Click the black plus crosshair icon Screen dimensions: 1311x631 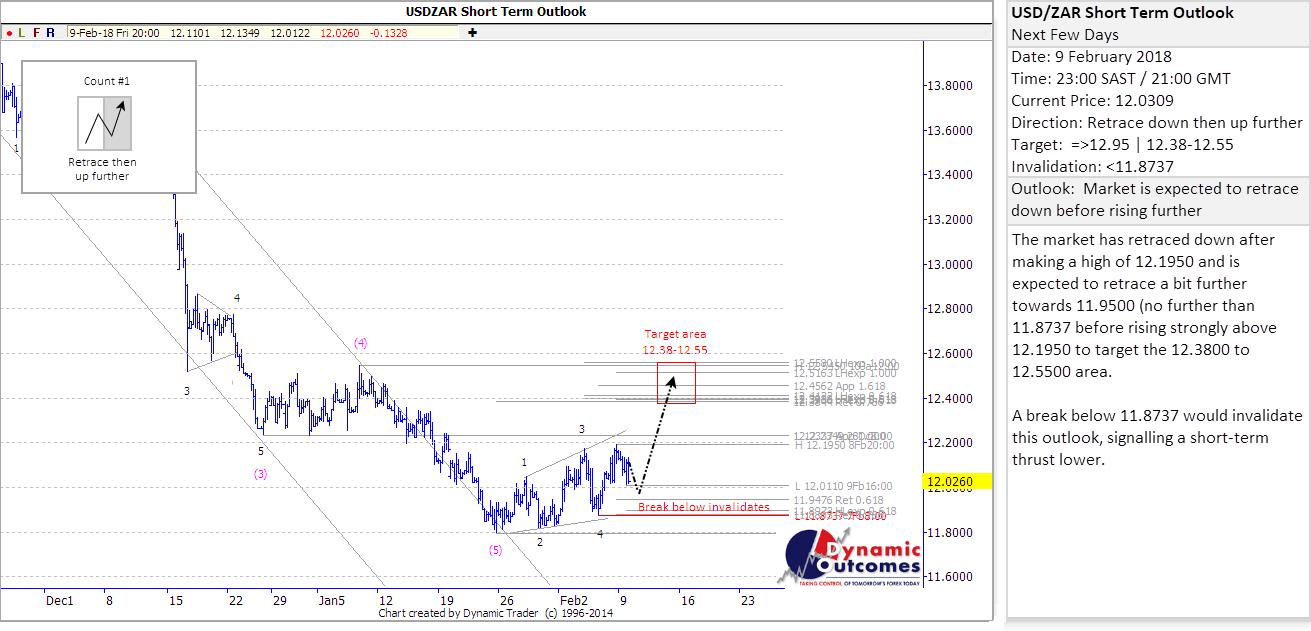(472, 33)
